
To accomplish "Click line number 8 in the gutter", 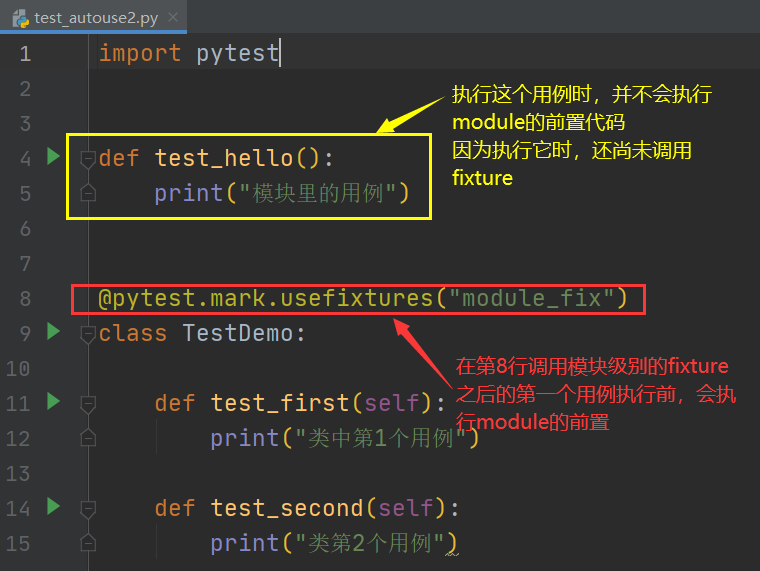I will point(24,299).
